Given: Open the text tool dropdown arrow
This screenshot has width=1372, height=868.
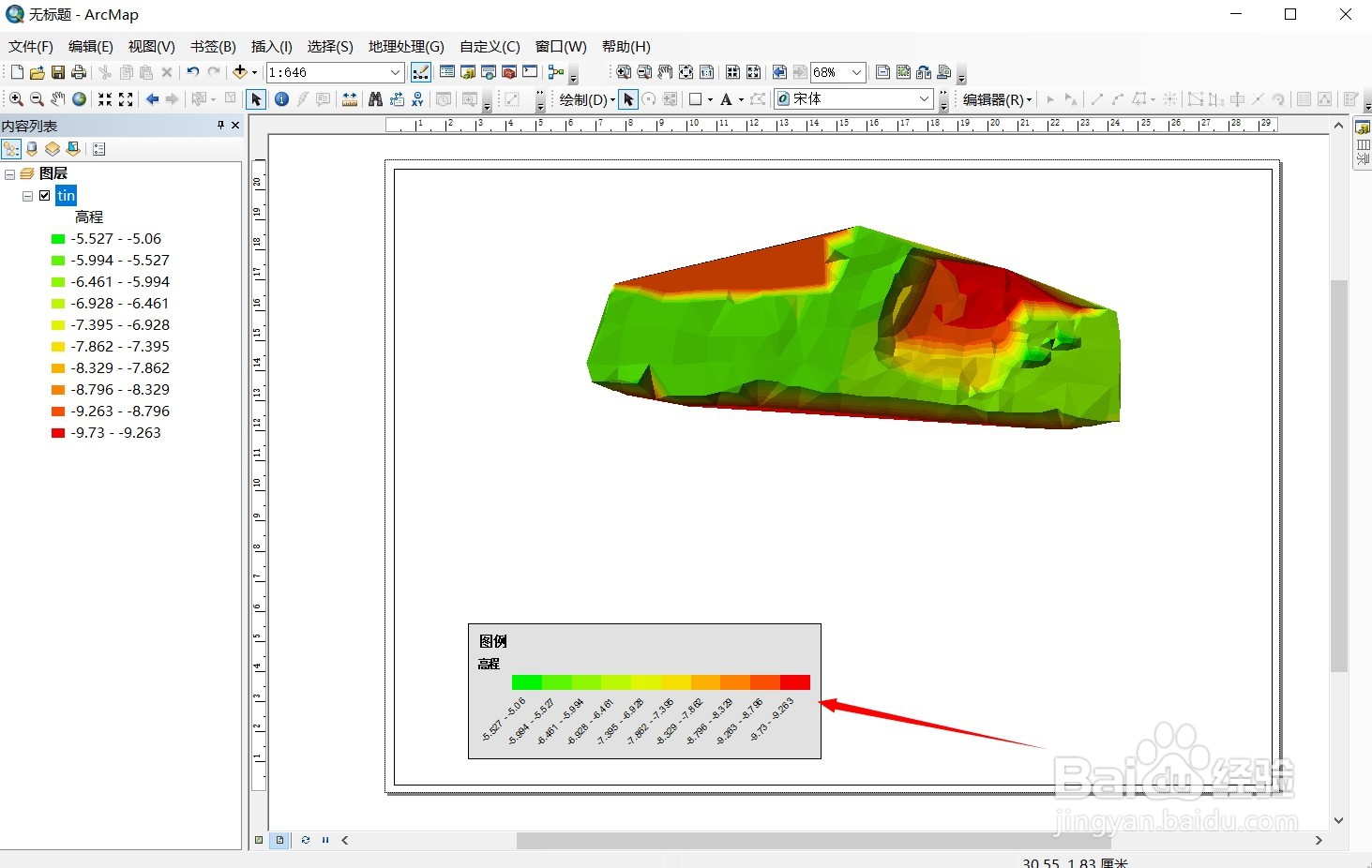Looking at the screenshot, I should tap(741, 99).
